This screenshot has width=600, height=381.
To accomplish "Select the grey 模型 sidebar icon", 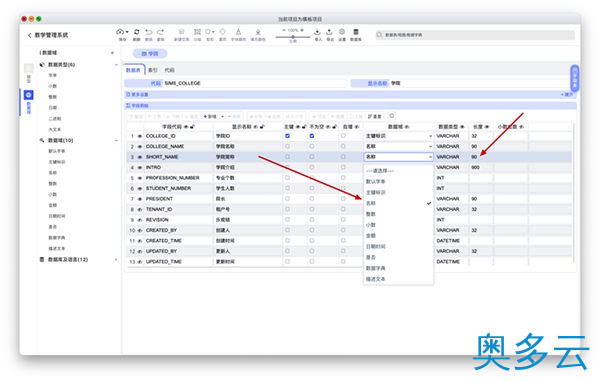I will tap(29, 68).
